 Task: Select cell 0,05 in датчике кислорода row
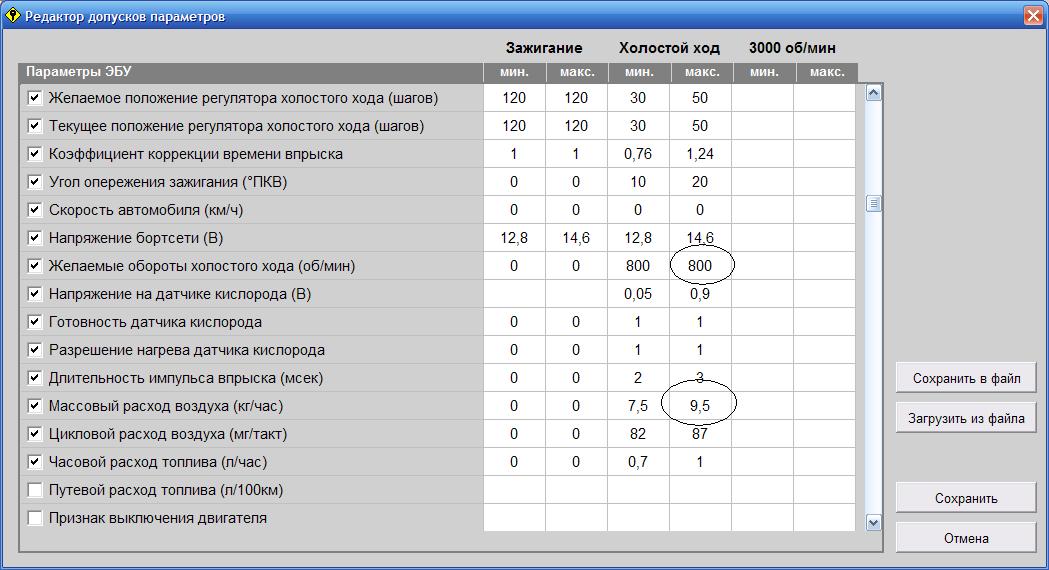(638, 294)
